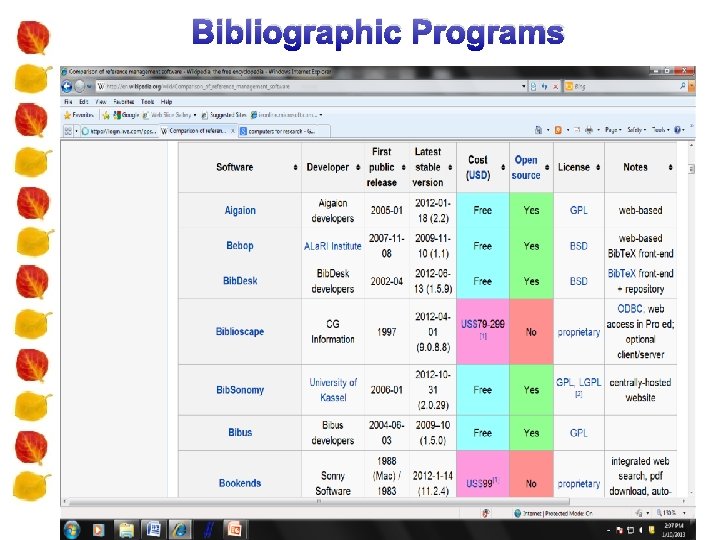Open the Biblioscape link
The width and height of the screenshot is (720, 540).
240,332
